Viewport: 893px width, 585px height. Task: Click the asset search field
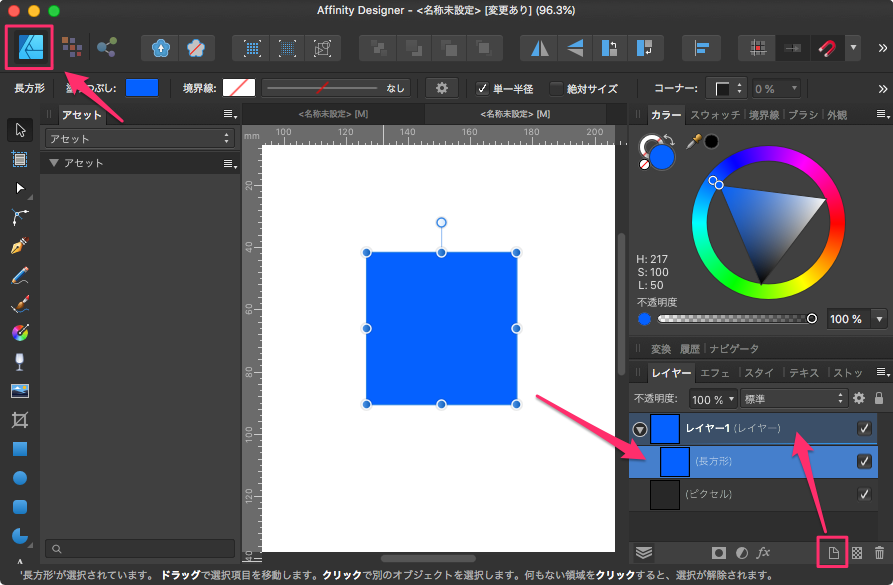pyautogui.click(x=140, y=548)
